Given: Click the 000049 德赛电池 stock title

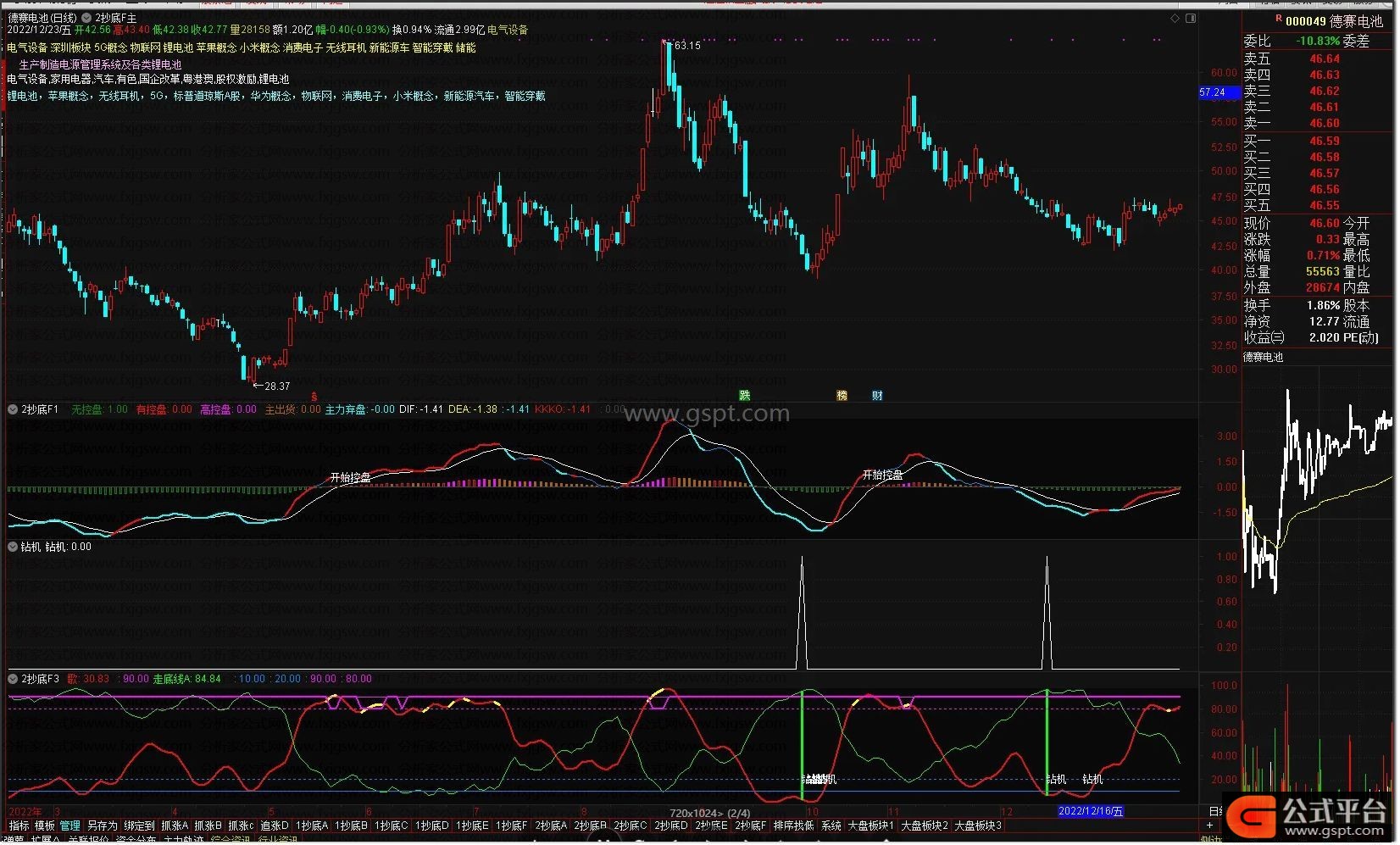Looking at the screenshot, I should 1334,21.
